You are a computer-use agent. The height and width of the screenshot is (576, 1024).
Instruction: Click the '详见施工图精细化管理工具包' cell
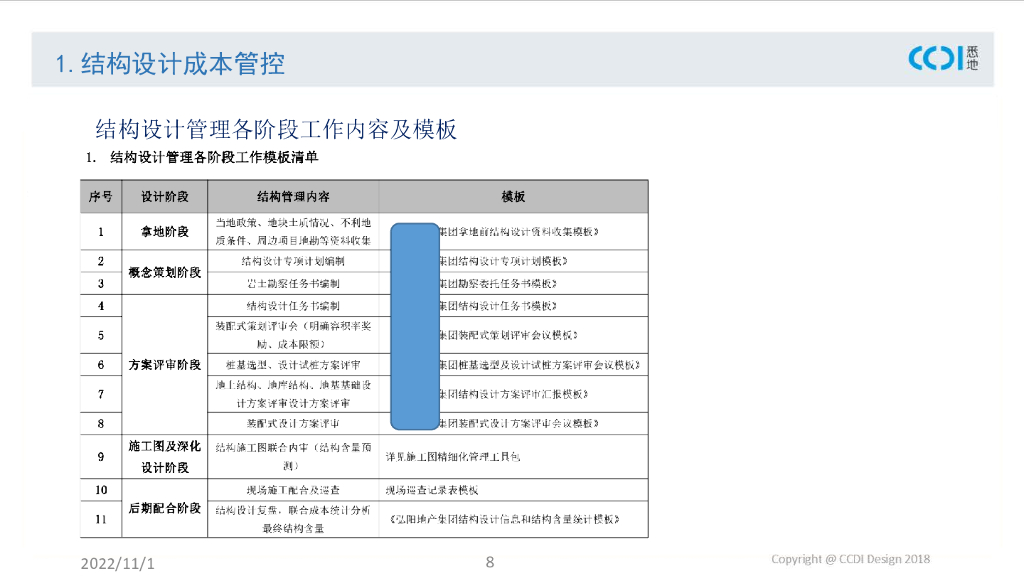point(513,456)
